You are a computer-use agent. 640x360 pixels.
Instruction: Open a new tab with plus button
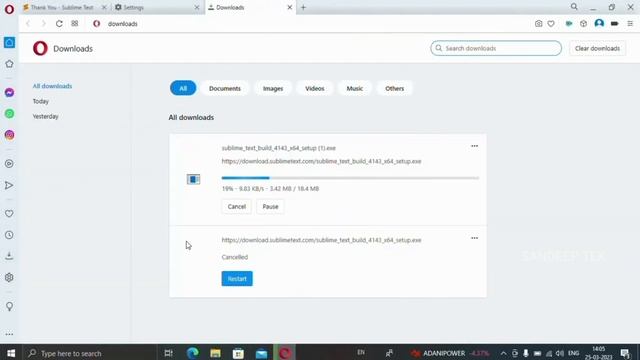tap(303, 7)
